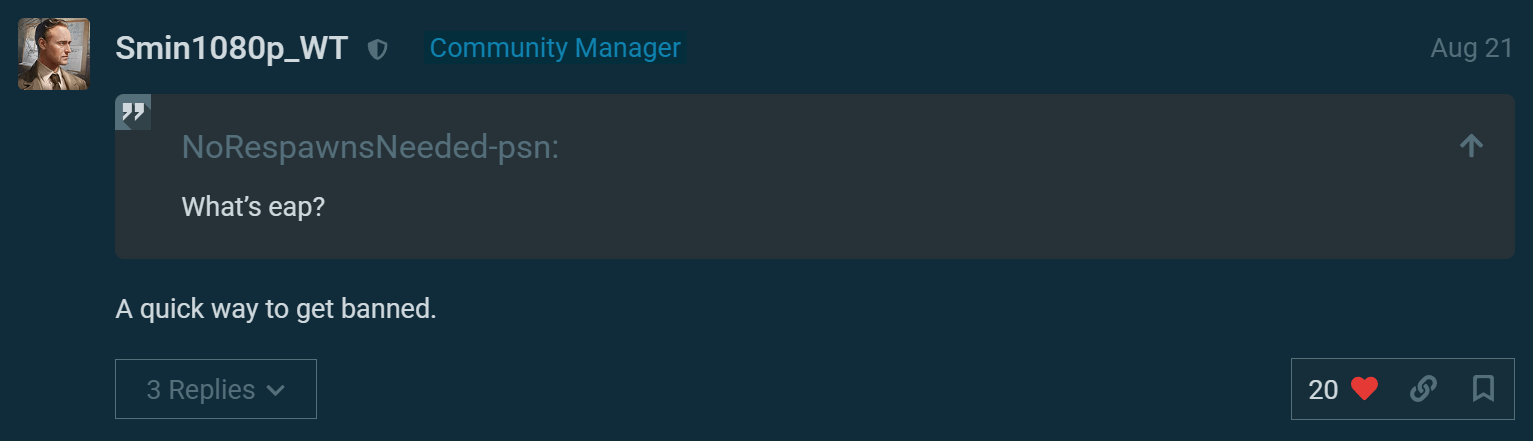This screenshot has height=441, width=1533.
Task: Click the word eap in quoted message
Action: (295, 208)
